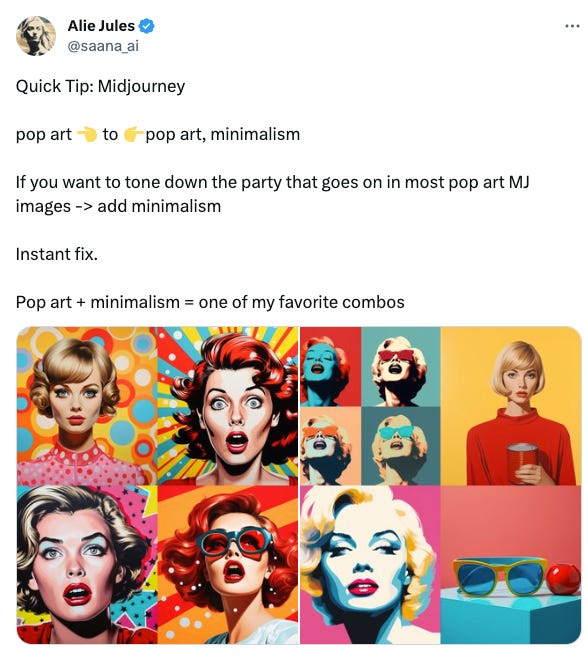Open Marilyn-style portrait on pink background

click(370, 565)
